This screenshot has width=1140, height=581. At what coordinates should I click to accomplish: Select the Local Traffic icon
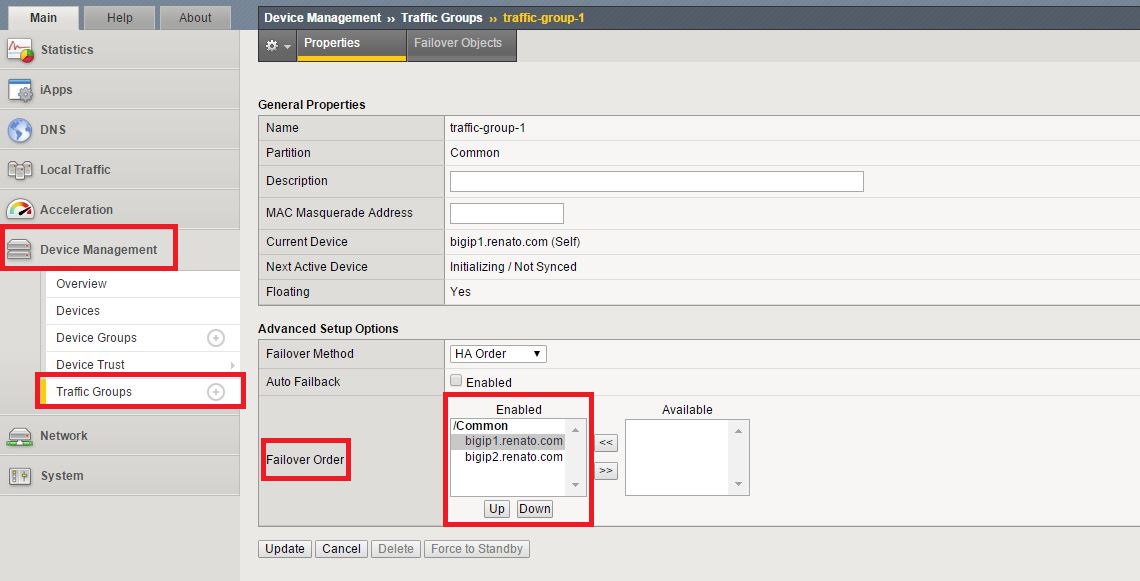pos(20,170)
